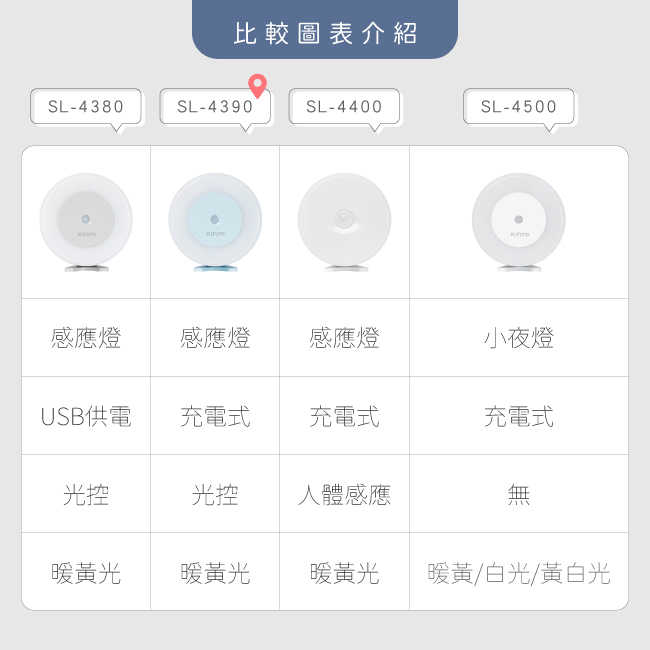This screenshot has height=650, width=650.
Task: Click the 無 cell under SL-4500
Action: [x=518, y=494]
